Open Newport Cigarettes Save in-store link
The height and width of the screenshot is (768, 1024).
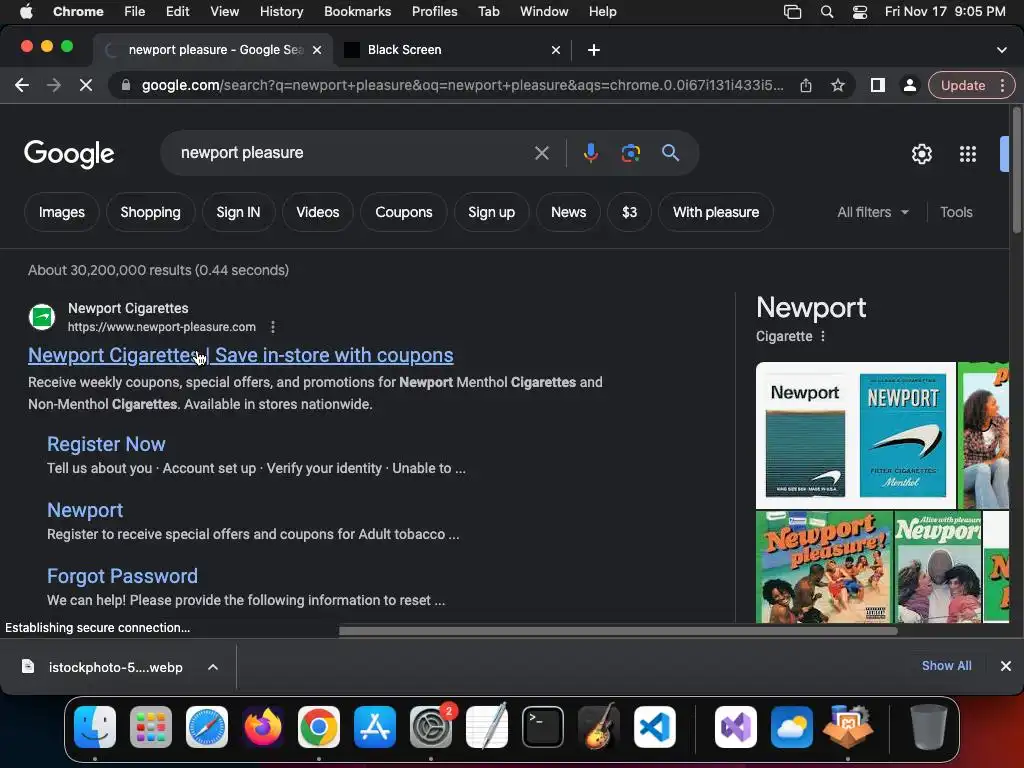point(240,355)
